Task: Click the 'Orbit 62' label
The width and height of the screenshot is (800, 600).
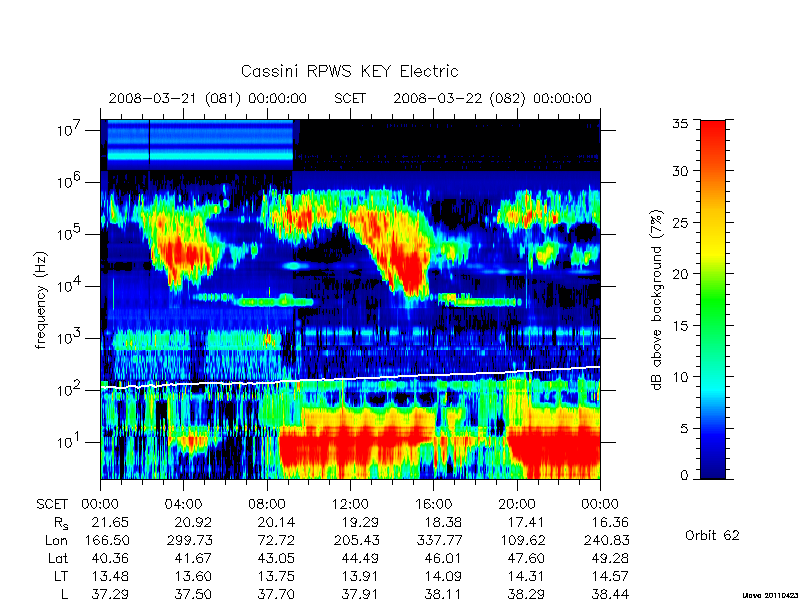Action: [x=712, y=536]
